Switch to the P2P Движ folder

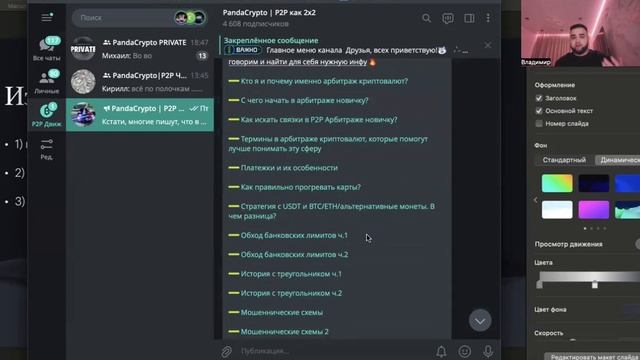[x=47, y=115]
